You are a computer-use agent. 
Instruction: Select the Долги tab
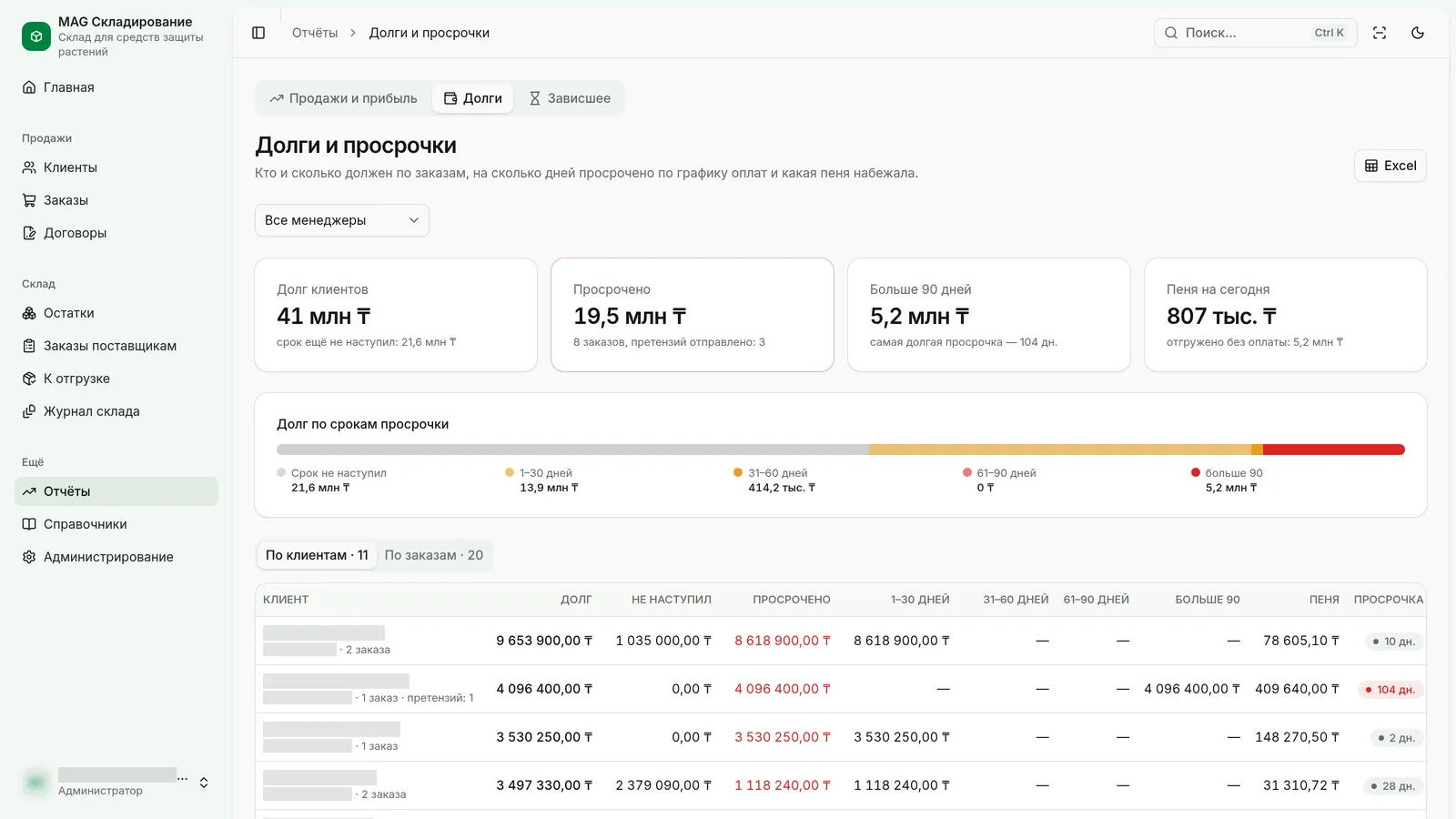[x=473, y=98]
